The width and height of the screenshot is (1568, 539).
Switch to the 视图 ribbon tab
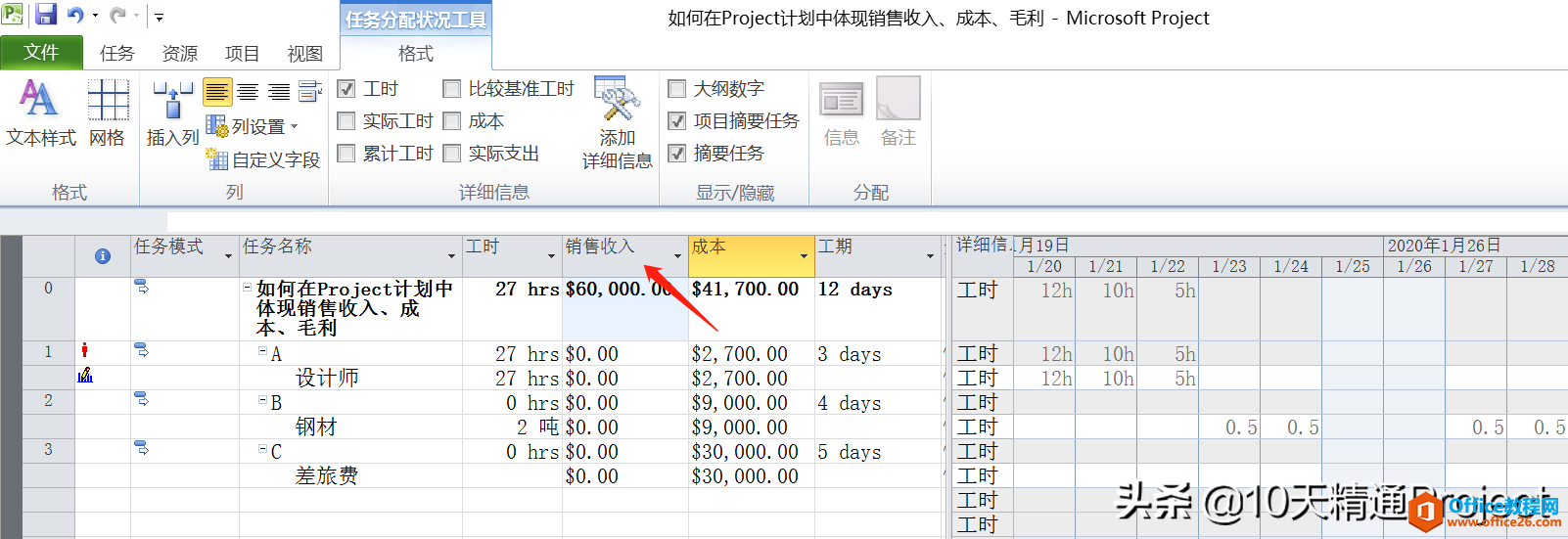tap(304, 54)
